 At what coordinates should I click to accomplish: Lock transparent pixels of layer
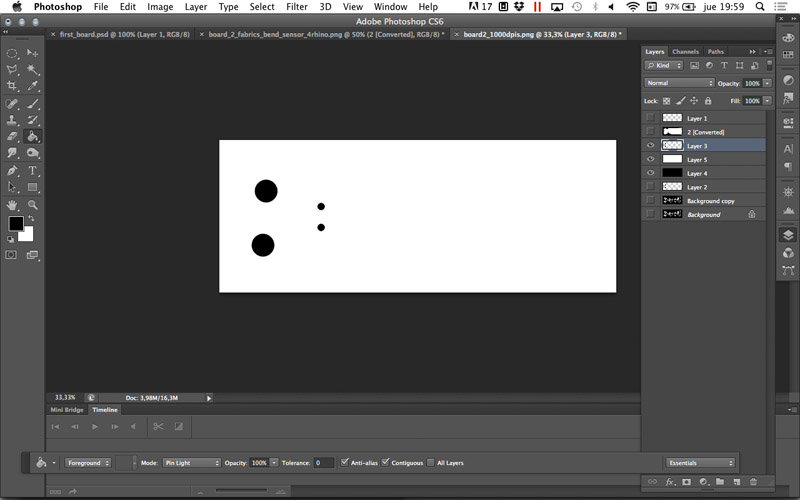pos(666,101)
